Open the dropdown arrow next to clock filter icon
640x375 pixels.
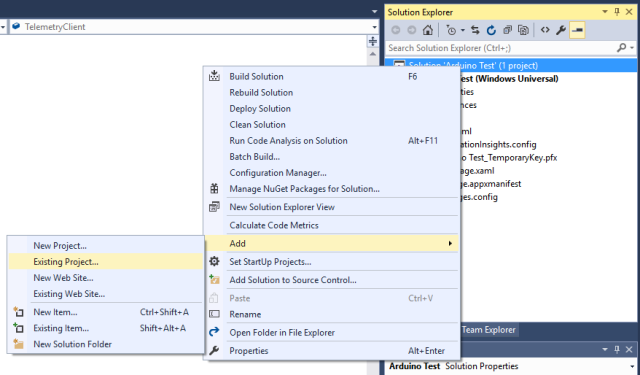[462, 30]
